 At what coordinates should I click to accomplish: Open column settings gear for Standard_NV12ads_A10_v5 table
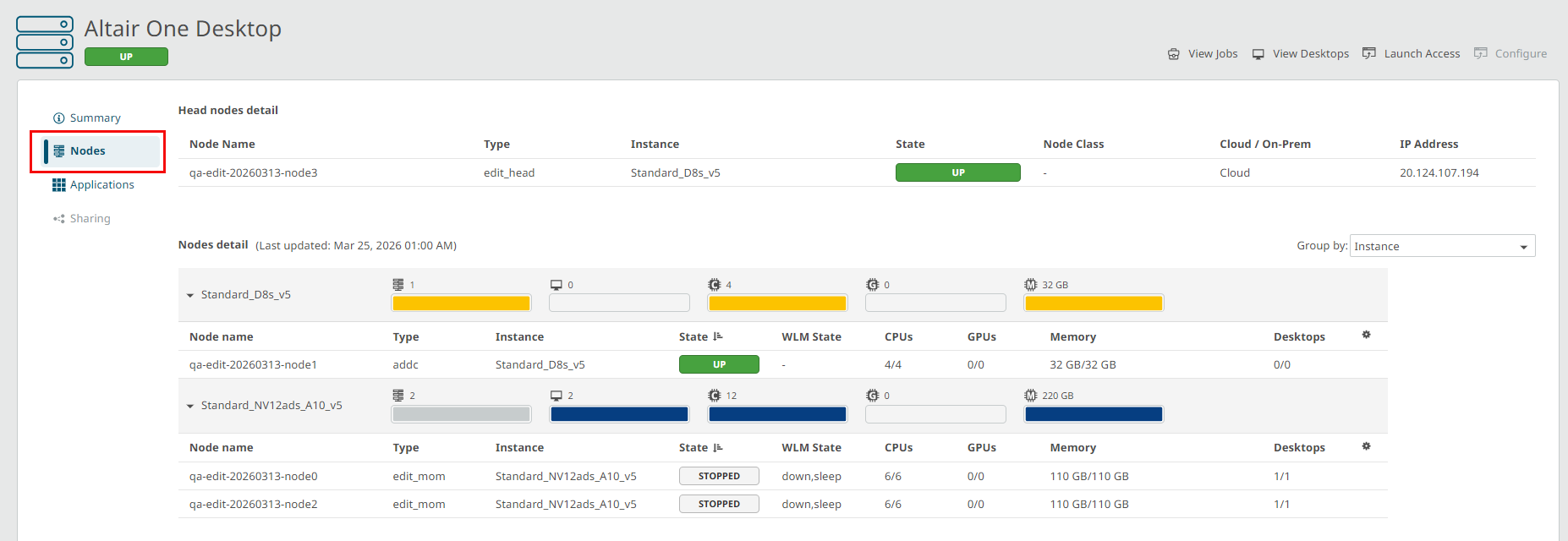coord(1366,446)
